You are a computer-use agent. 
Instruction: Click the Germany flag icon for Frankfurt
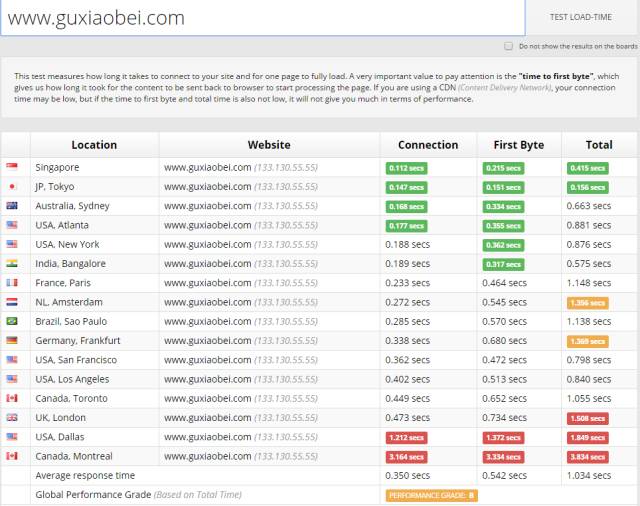12,340
